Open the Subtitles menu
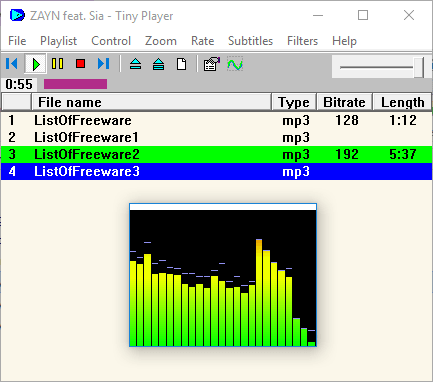The height and width of the screenshot is (382, 433). point(250,41)
